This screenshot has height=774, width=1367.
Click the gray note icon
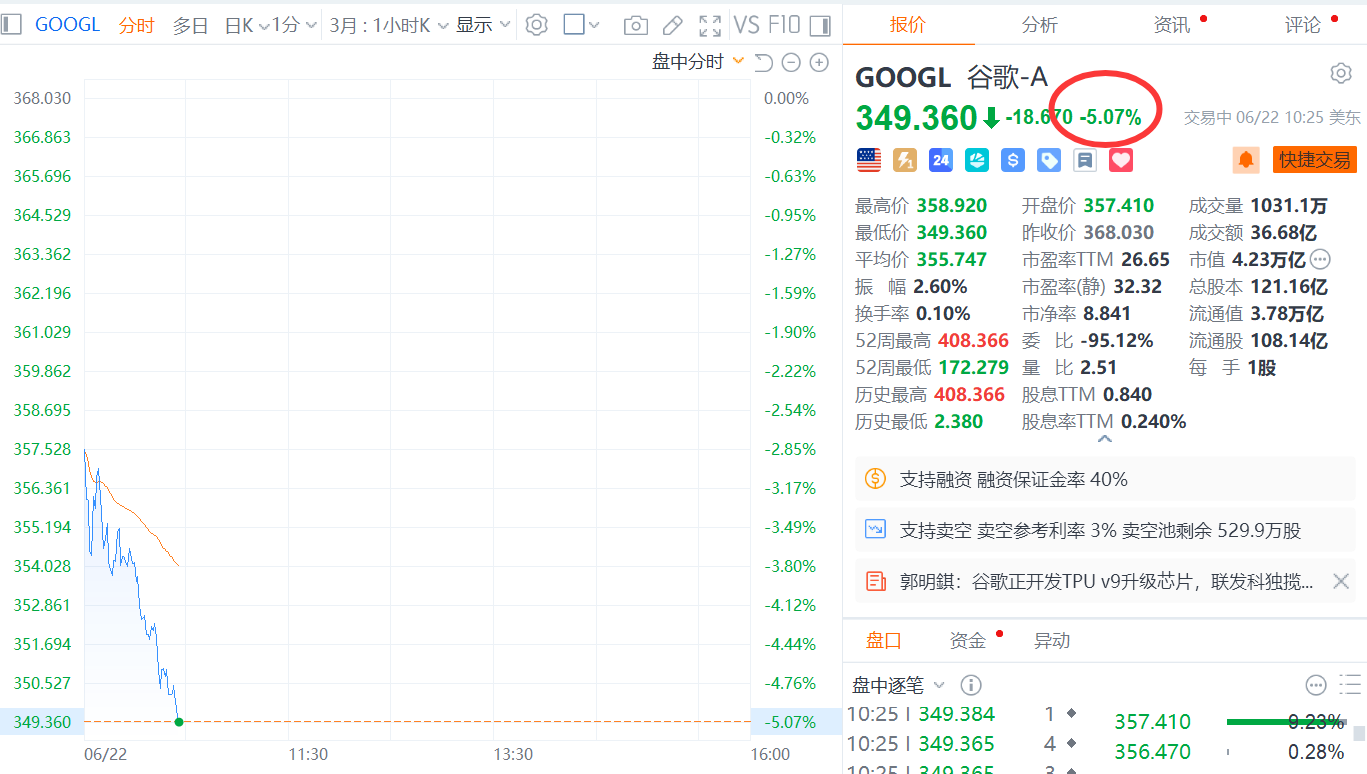(x=1085, y=159)
